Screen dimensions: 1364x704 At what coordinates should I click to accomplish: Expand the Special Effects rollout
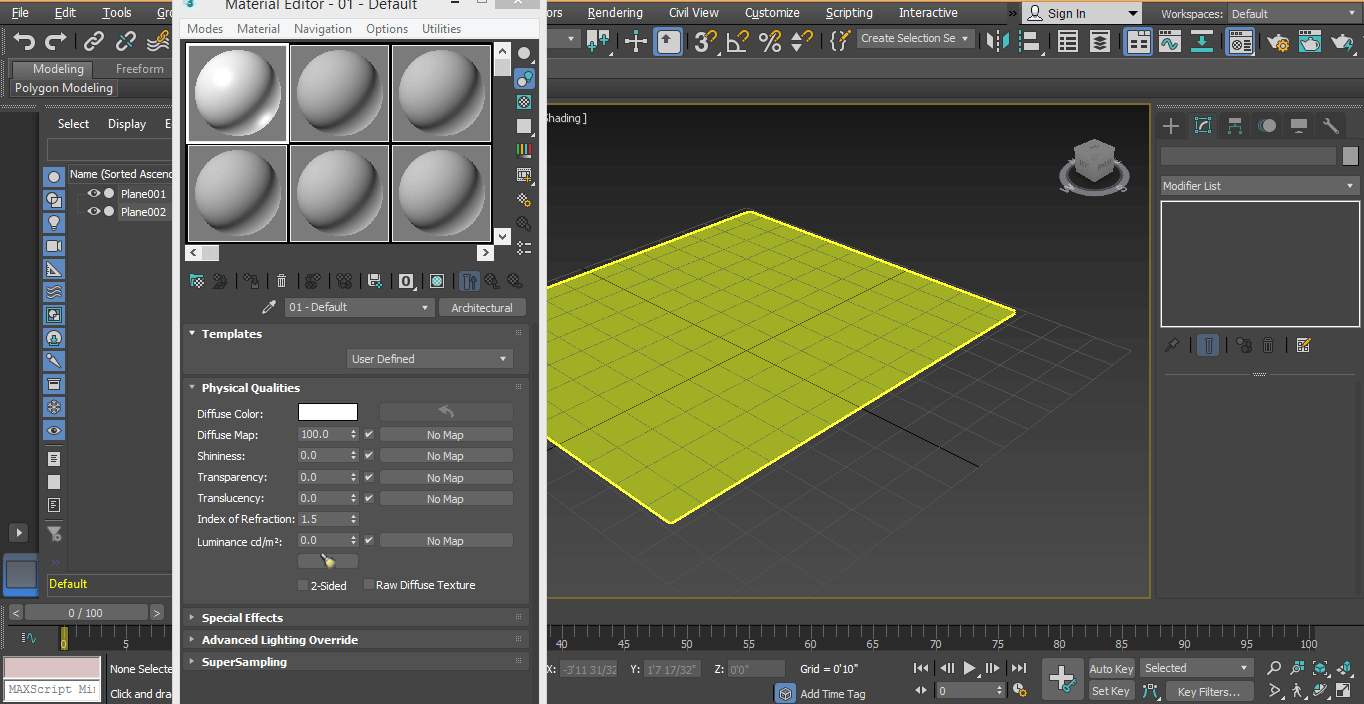pyautogui.click(x=242, y=618)
